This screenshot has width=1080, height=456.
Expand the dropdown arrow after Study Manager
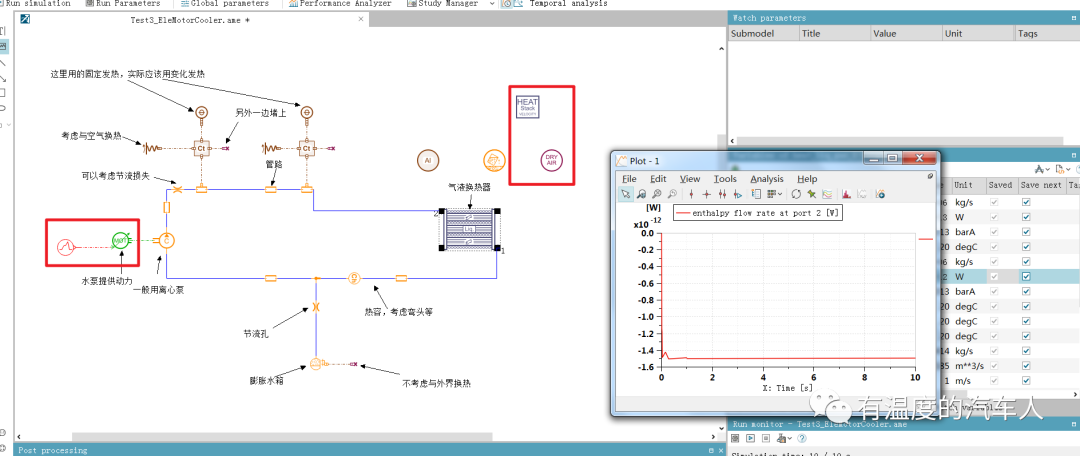click(x=492, y=3)
